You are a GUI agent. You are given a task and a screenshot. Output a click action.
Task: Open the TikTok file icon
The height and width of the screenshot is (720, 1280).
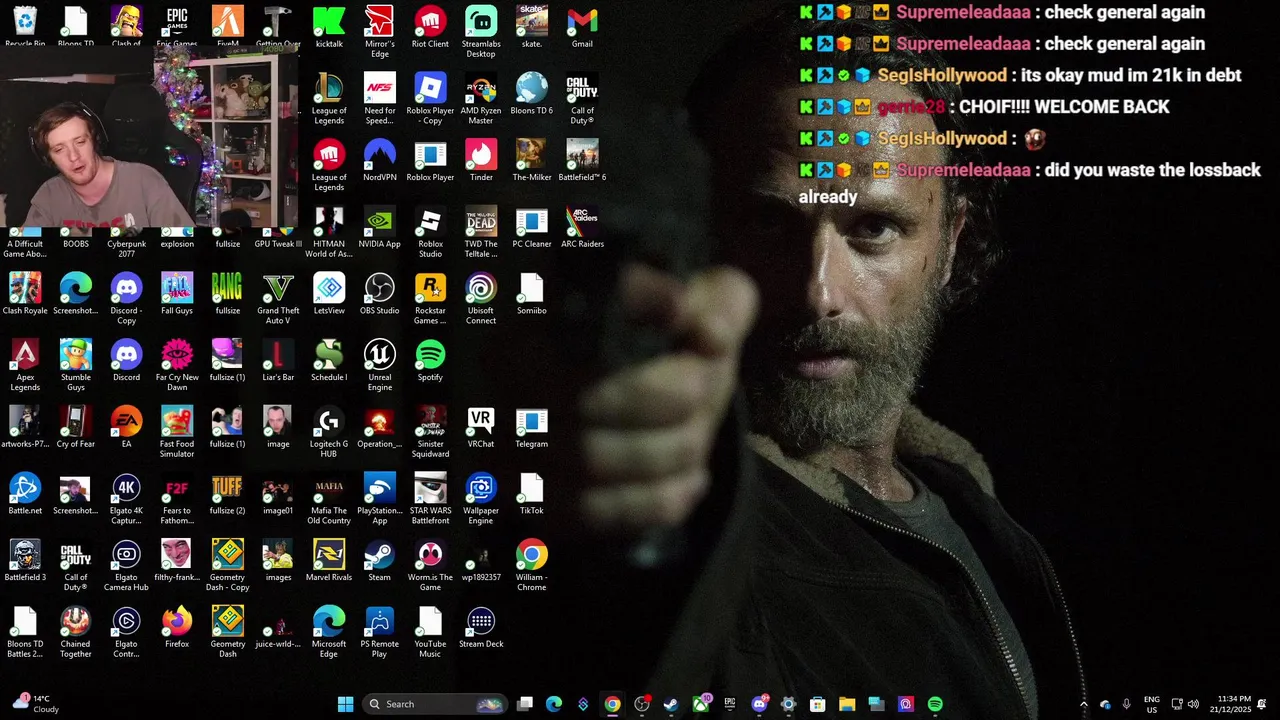click(532, 494)
